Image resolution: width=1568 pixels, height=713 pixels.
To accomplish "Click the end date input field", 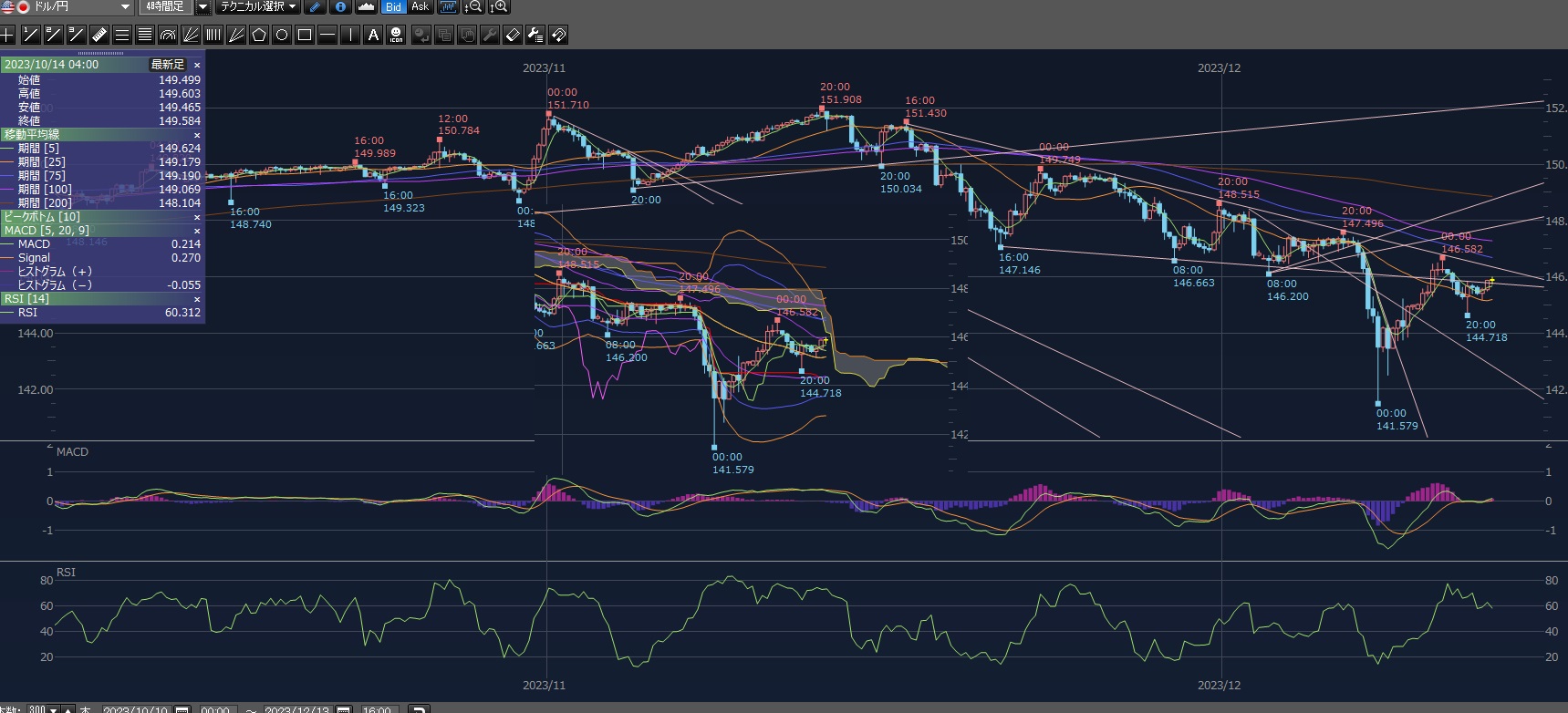I will click(x=296, y=709).
